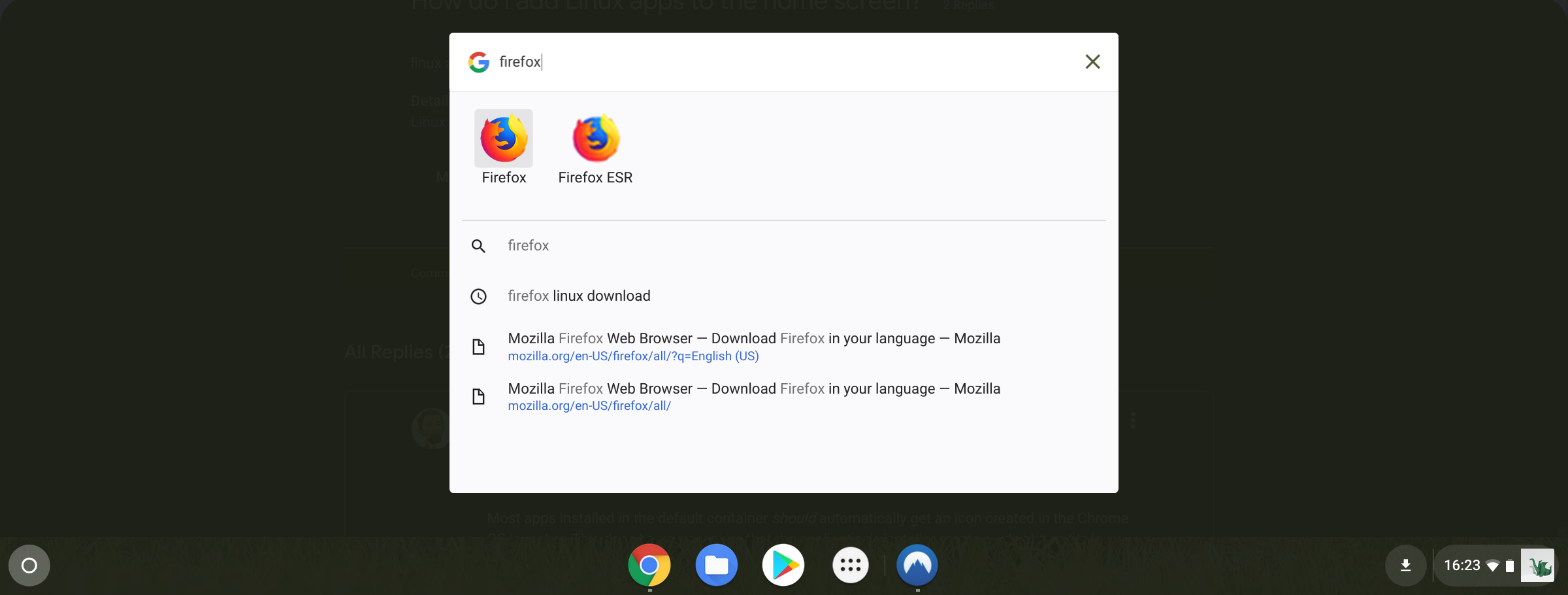Open Google Chrome from the shelf
The height and width of the screenshot is (595, 1568).
point(648,565)
